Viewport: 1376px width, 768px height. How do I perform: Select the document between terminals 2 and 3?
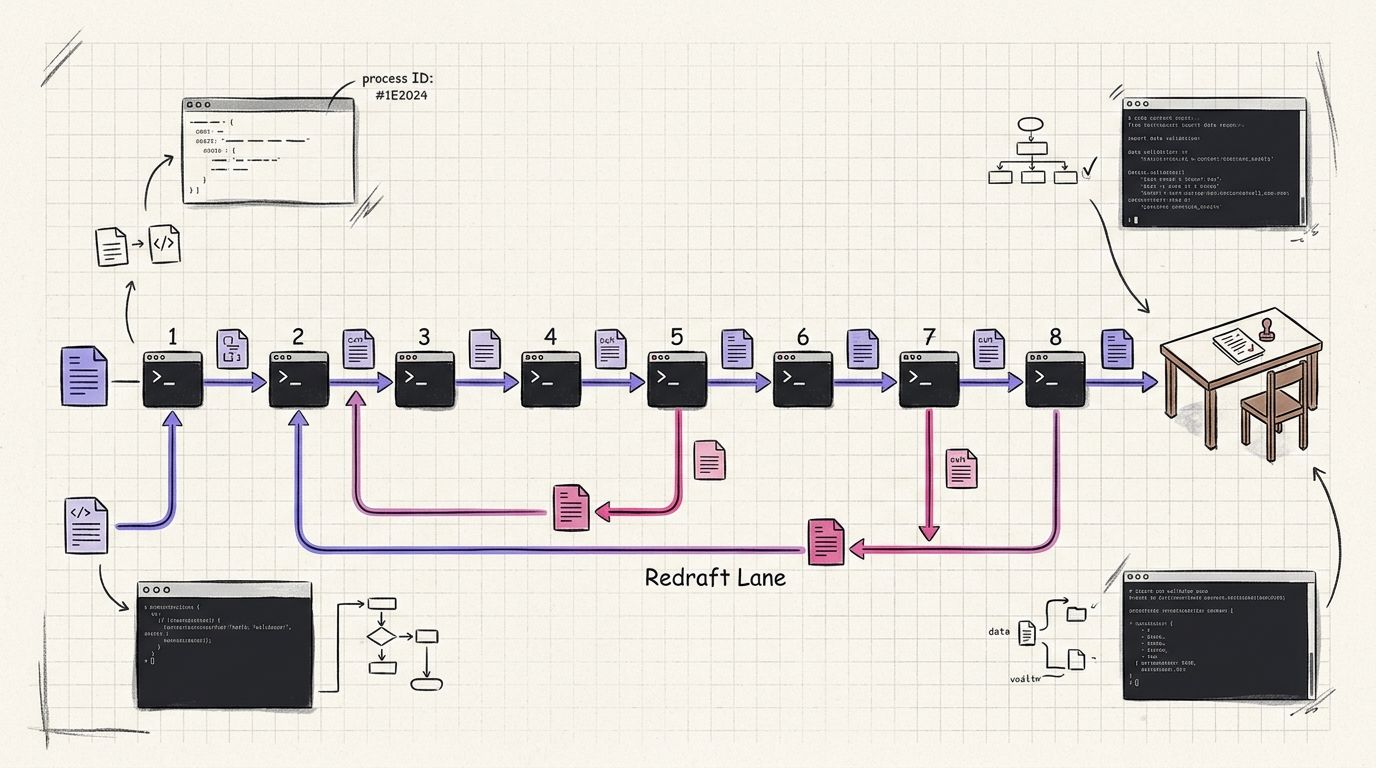pyautogui.click(x=358, y=349)
